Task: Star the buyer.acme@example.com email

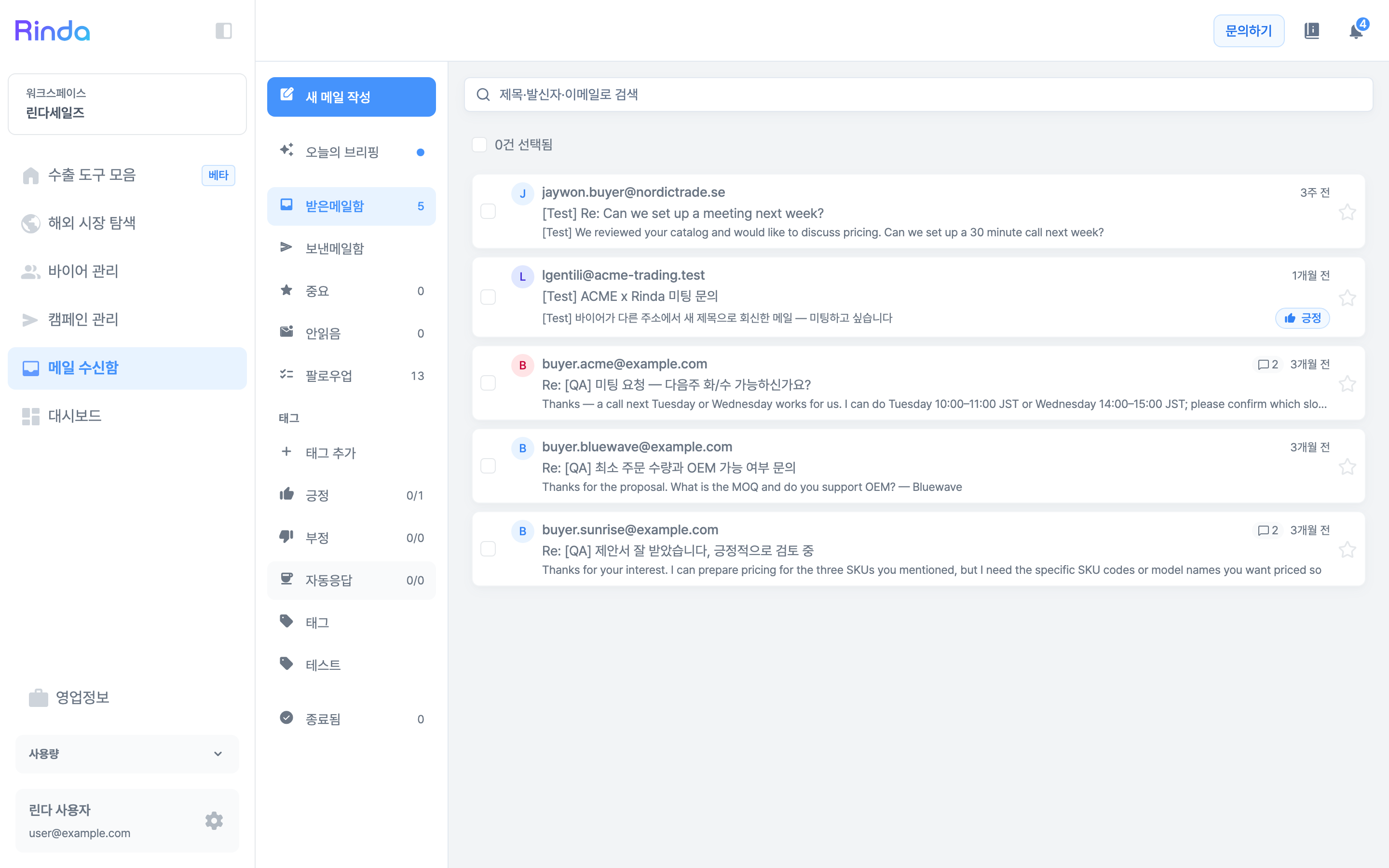Action: (1347, 383)
